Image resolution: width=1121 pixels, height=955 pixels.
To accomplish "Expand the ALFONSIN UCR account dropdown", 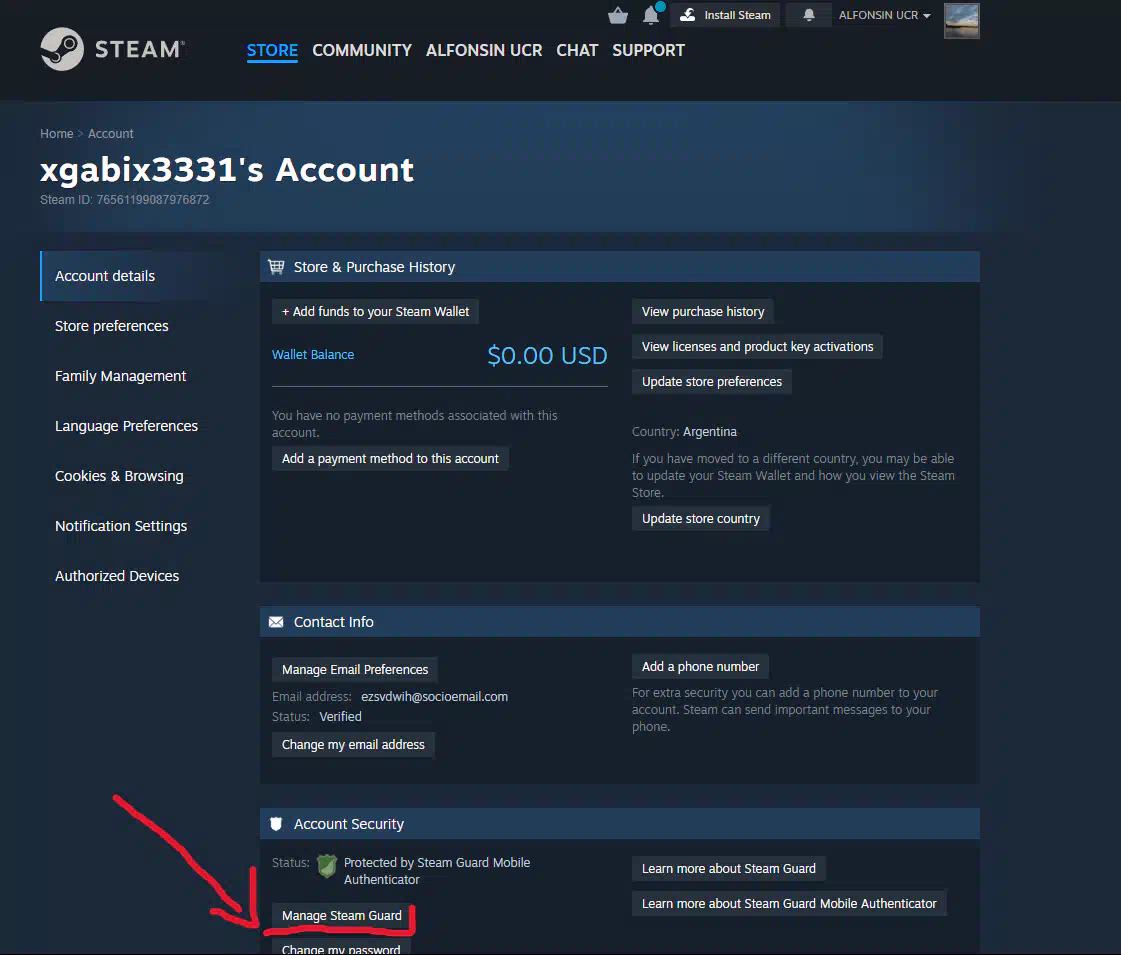I will 884,15.
